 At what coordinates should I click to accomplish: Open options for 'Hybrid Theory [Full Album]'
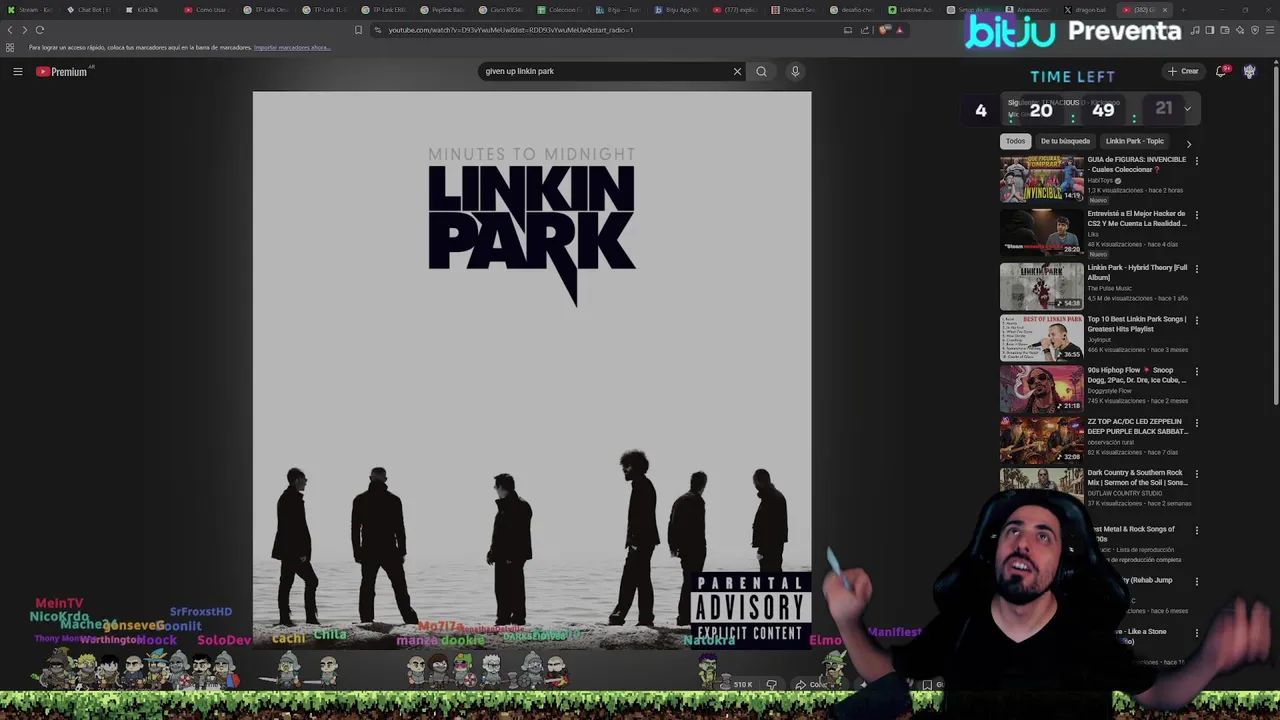pos(1196,269)
